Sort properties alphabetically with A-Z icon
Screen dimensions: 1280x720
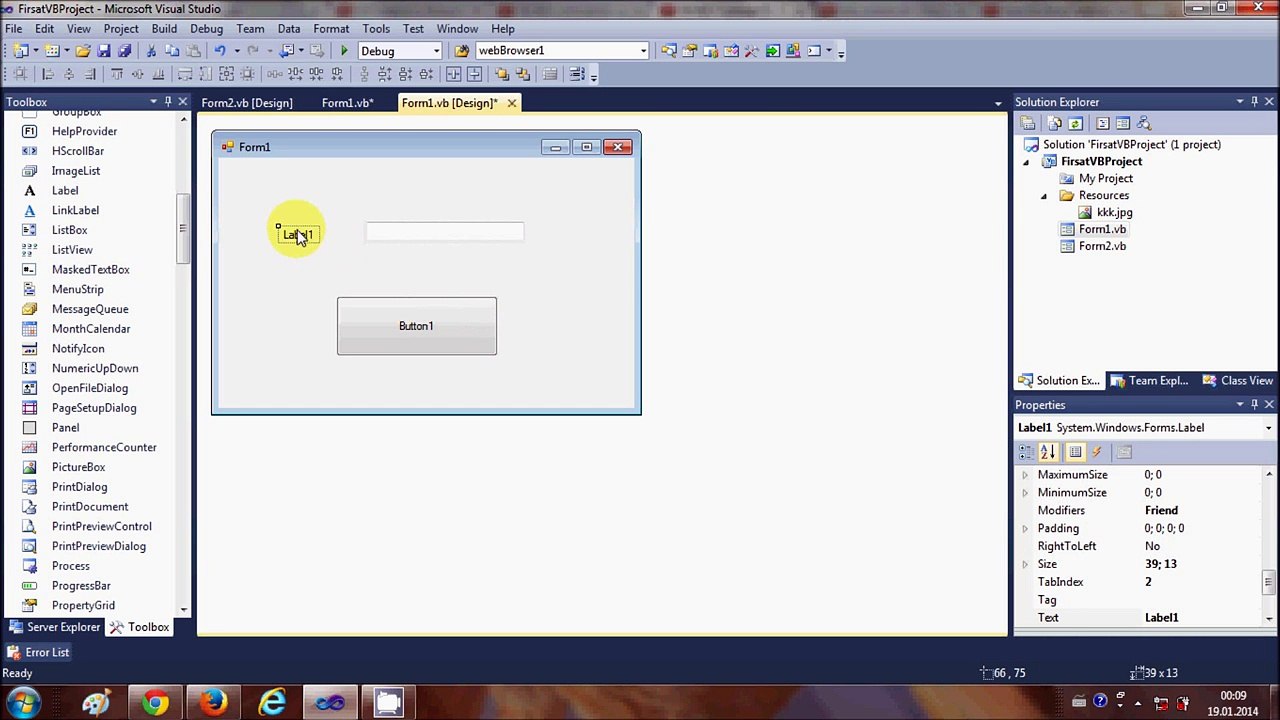coord(1048,452)
